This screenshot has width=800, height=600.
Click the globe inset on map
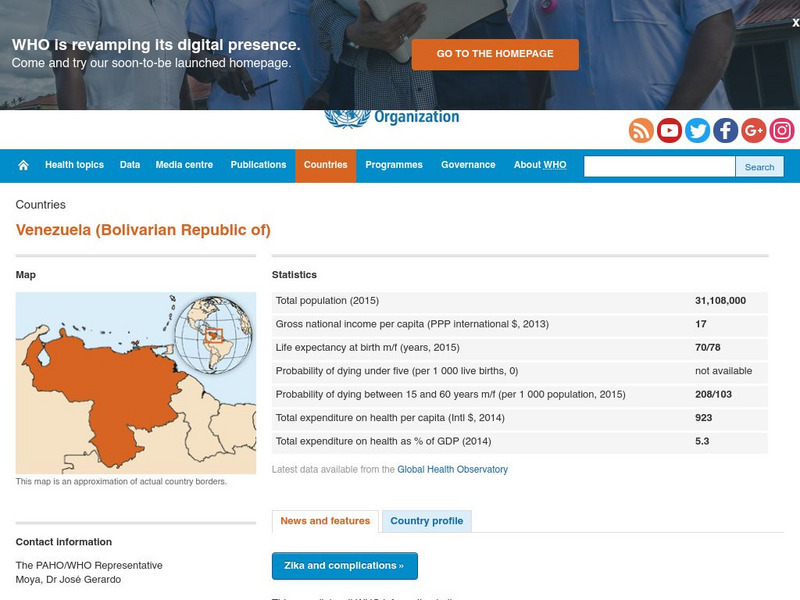(213, 335)
